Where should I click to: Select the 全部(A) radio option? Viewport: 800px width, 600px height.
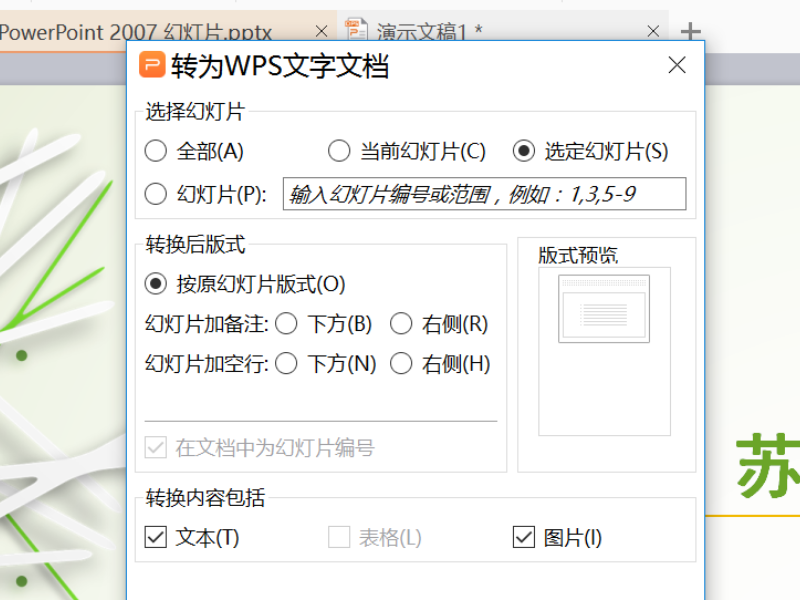pyautogui.click(x=156, y=152)
